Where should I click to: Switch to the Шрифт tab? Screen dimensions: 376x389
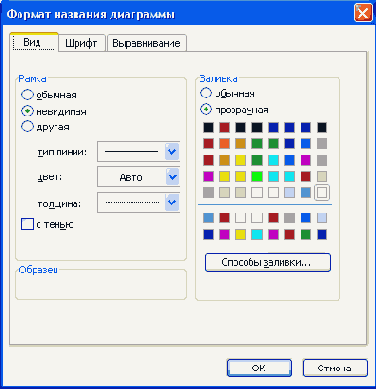82,43
